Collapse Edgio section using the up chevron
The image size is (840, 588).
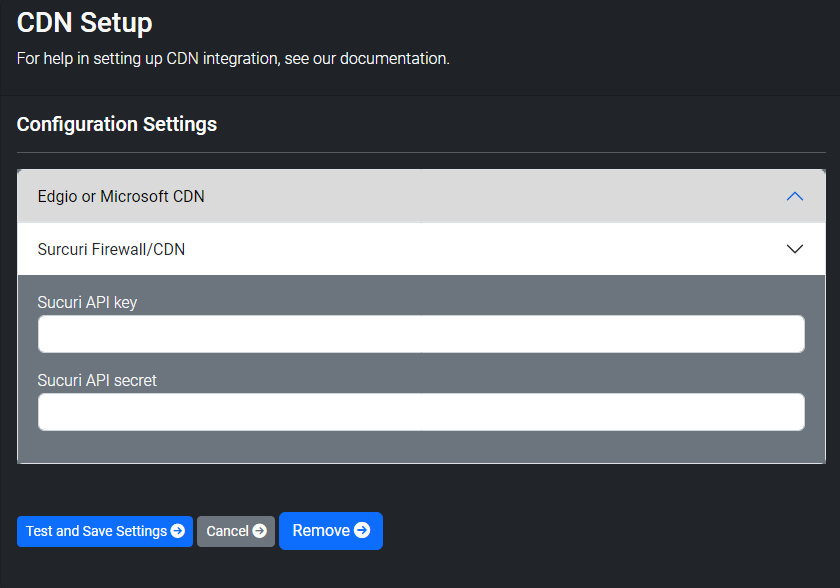[x=794, y=197]
